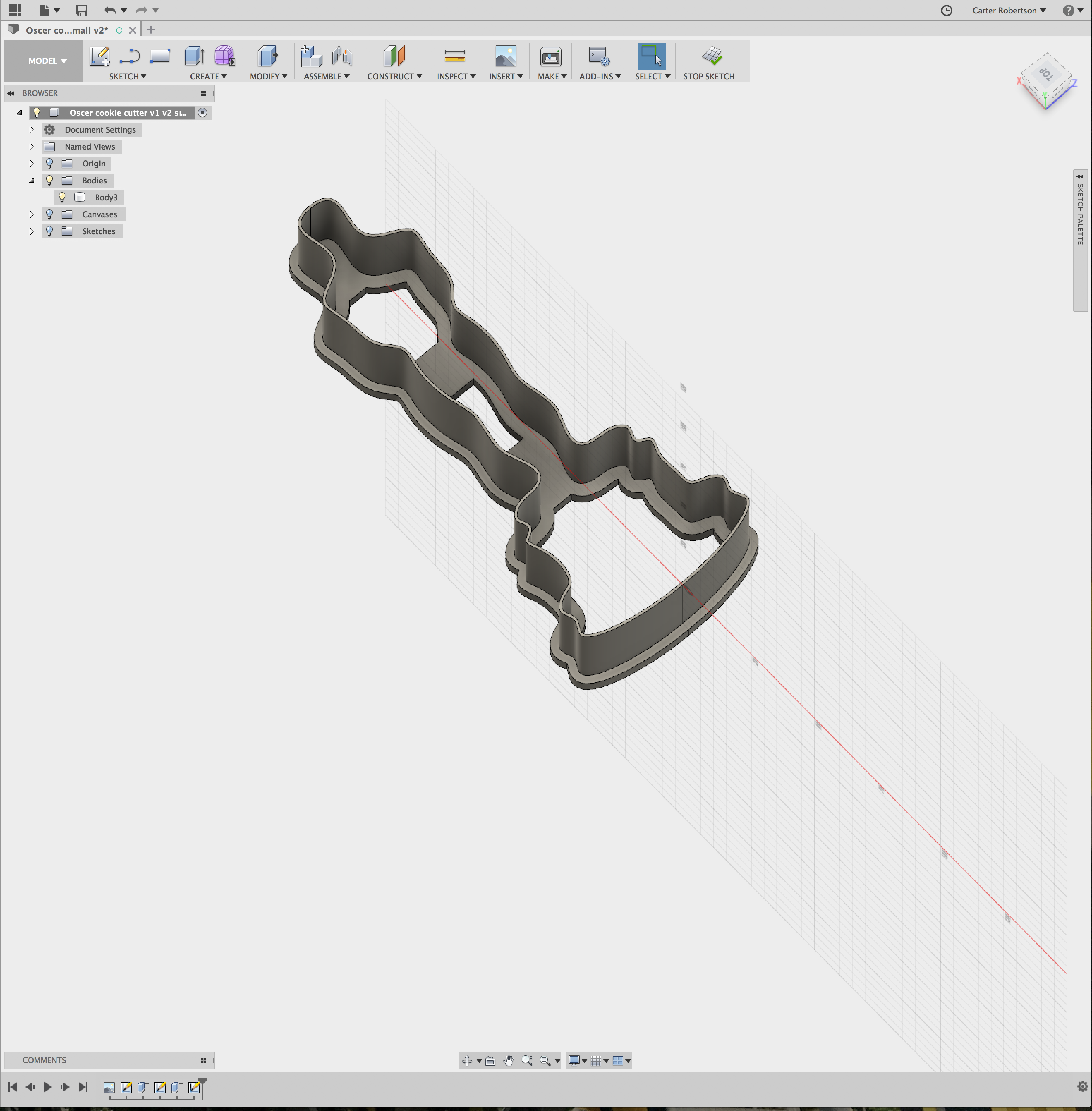The height and width of the screenshot is (1111, 1092).
Task: Open the ADD-INS menu
Action: tap(600, 76)
